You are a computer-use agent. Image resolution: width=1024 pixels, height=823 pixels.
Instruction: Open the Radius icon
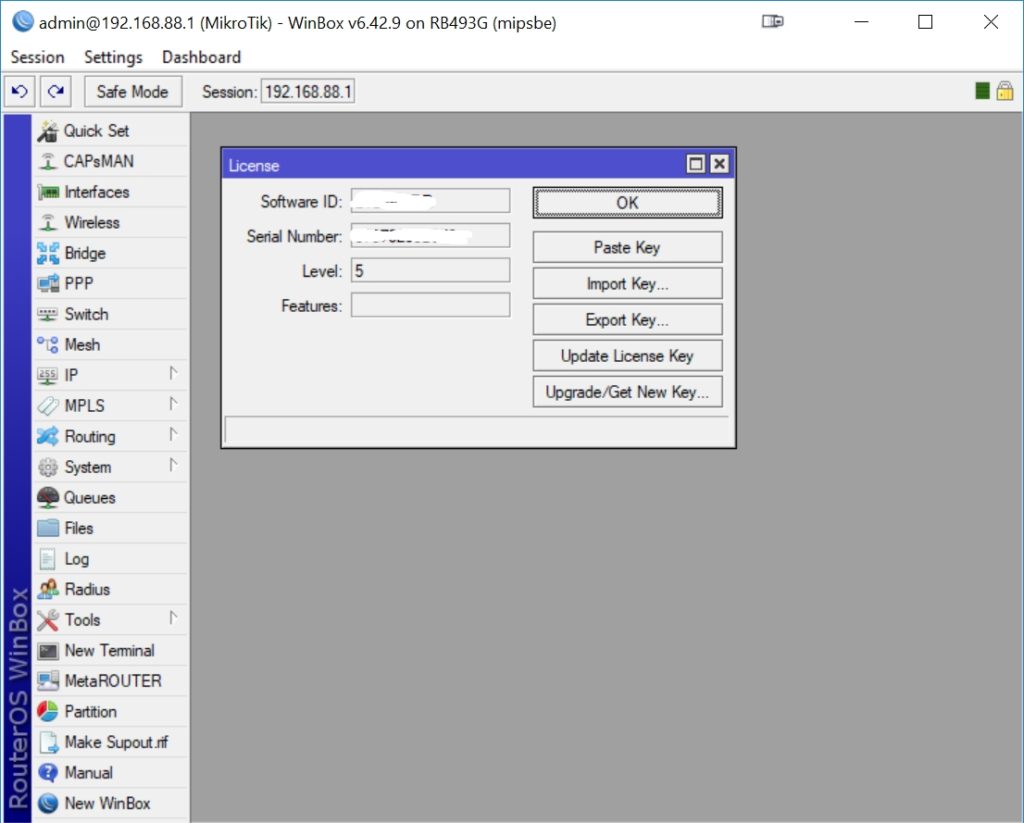click(x=48, y=589)
